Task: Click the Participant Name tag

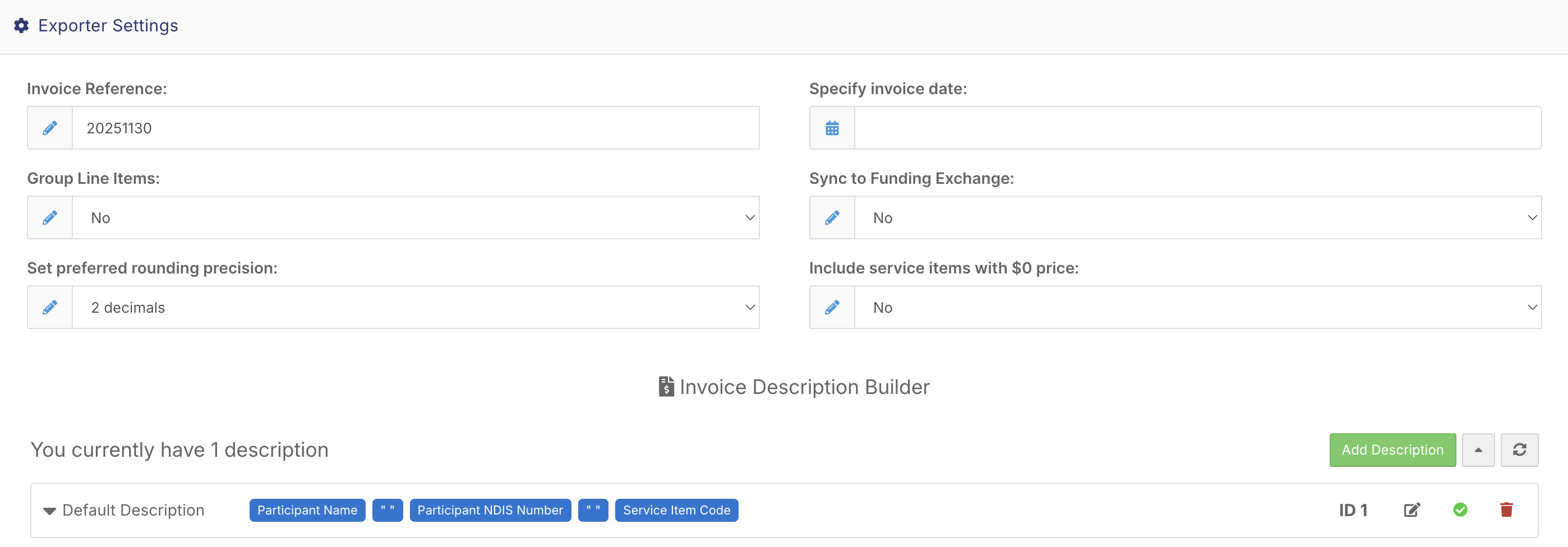Action: click(x=307, y=510)
